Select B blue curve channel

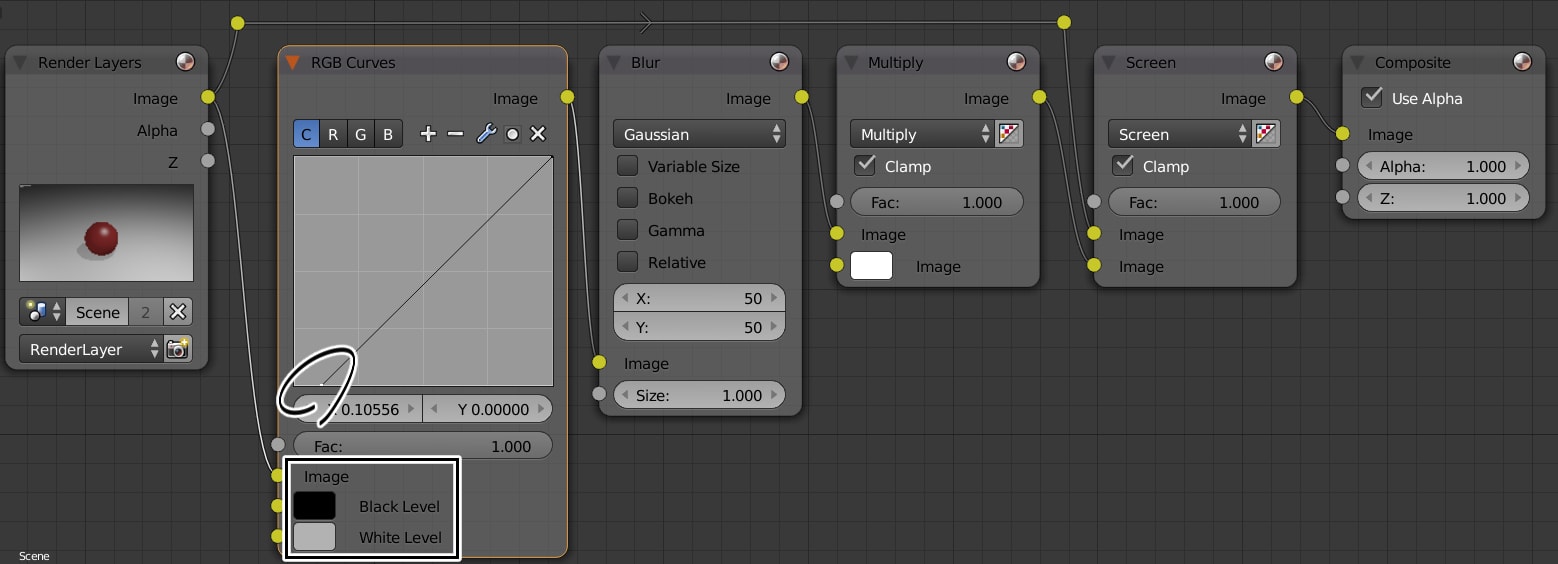(388, 134)
